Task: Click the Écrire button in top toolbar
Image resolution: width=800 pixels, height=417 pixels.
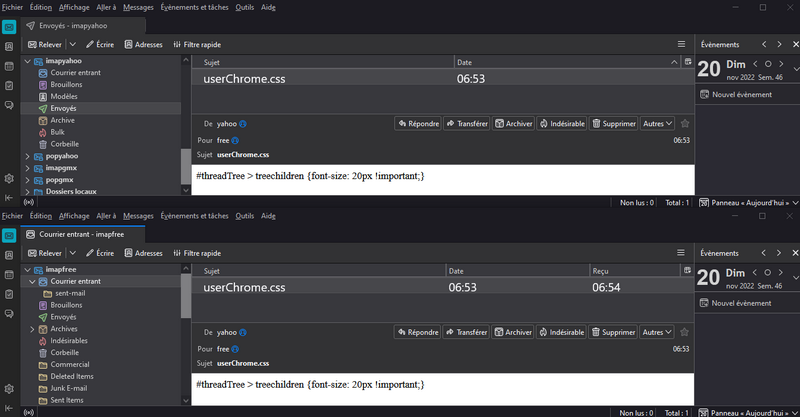Action: coord(99,45)
